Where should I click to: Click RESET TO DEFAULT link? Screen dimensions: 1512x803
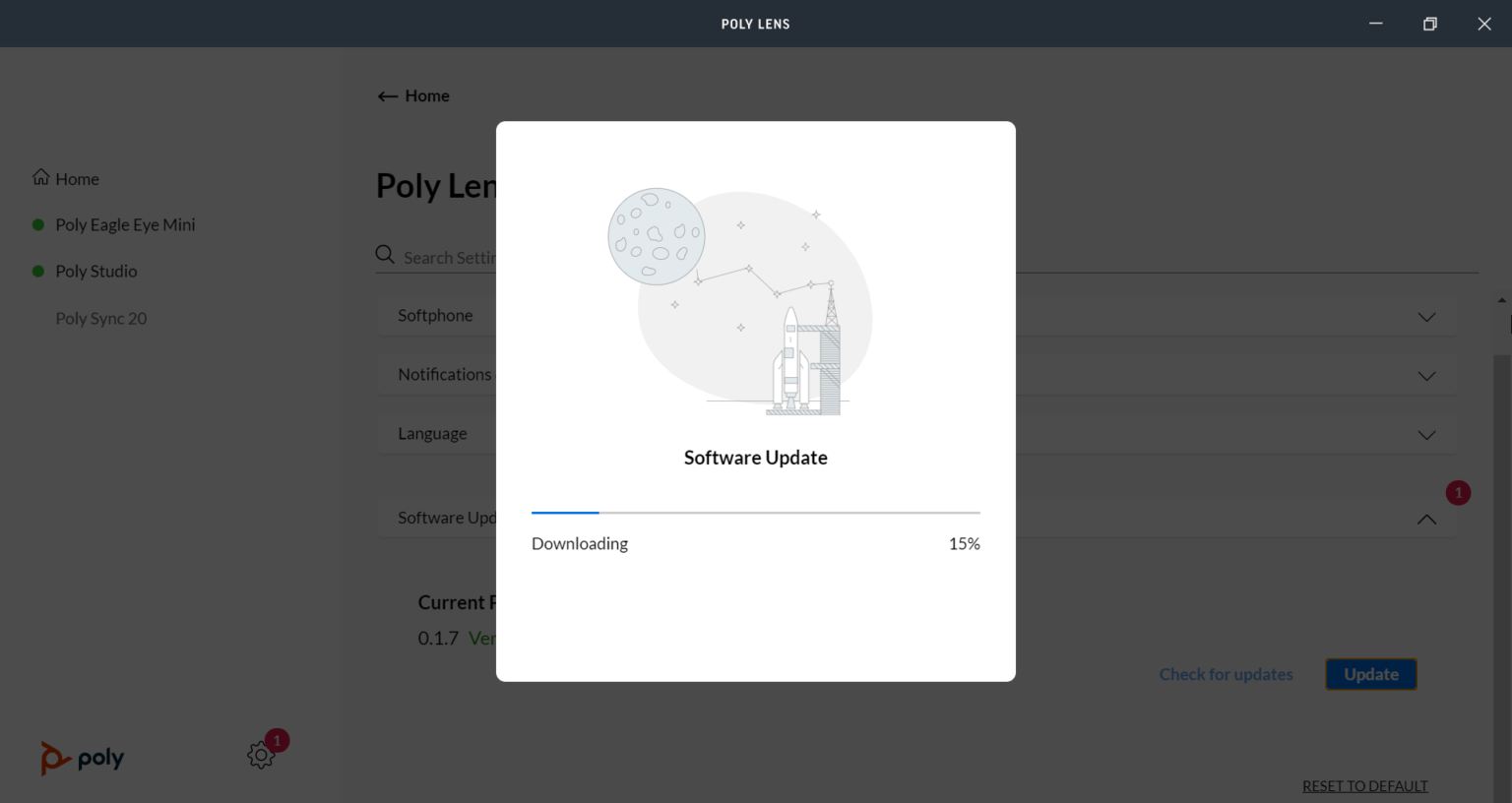point(1364,785)
